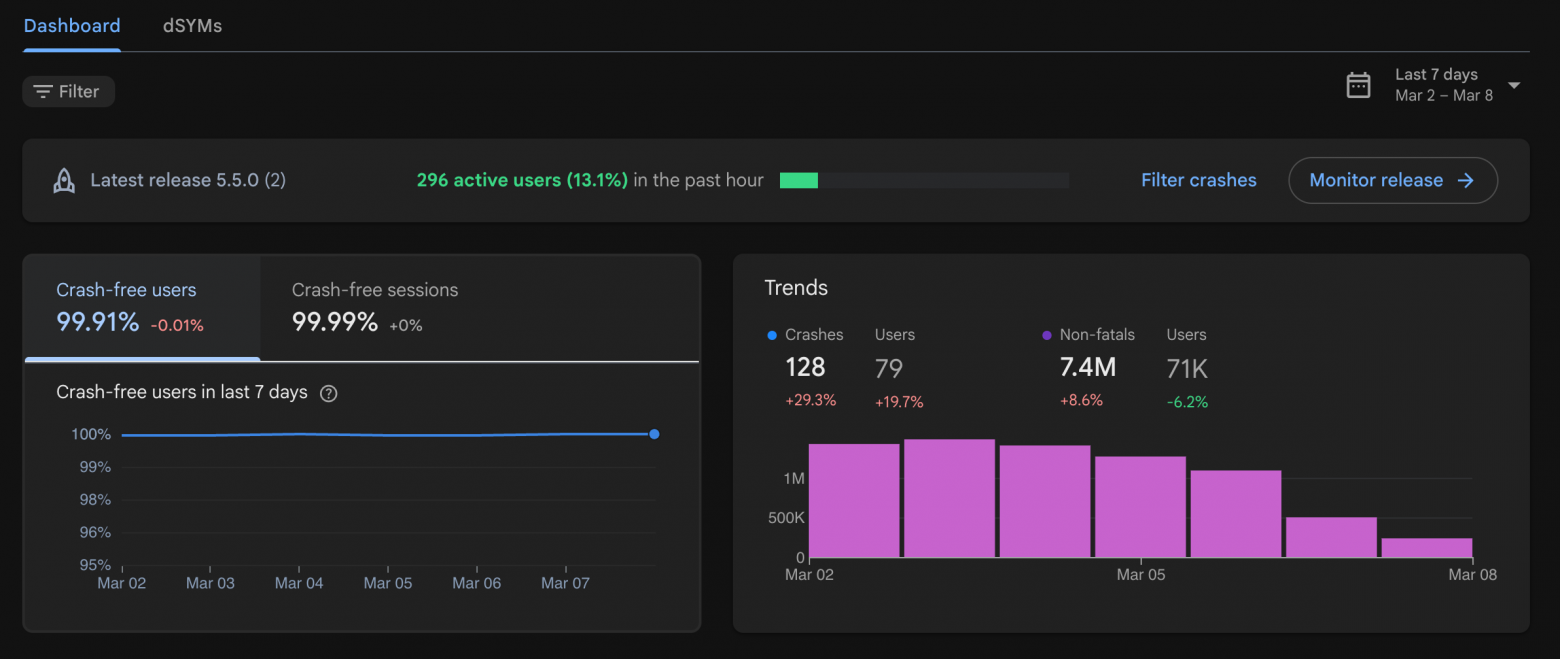Viewport: 1560px width, 659px height.
Task: Click the arrow icon in Monitor release
Action: (x=1465, y=180)
